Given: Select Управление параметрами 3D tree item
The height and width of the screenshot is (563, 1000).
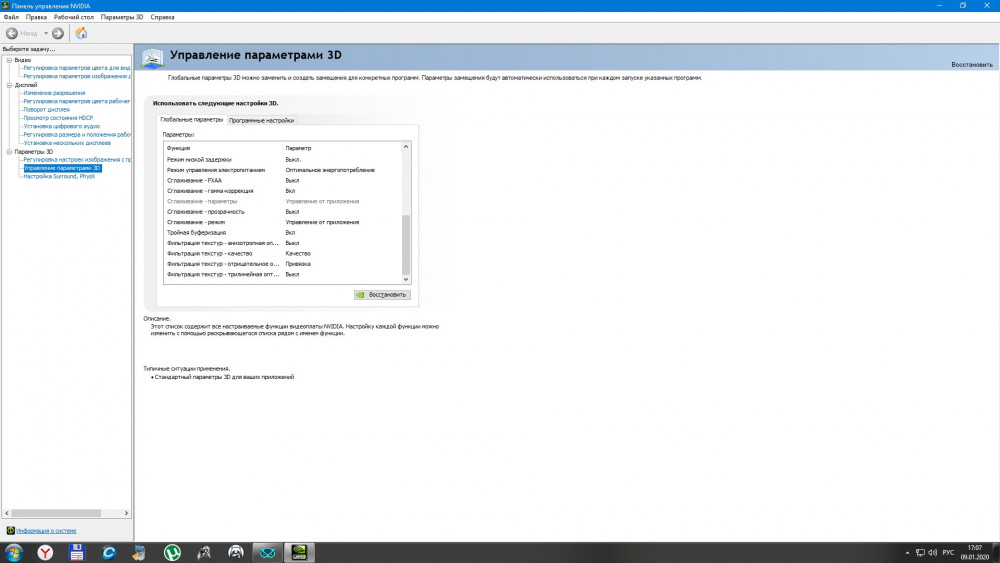Looking at the screenshot, I should coord(62,168).
